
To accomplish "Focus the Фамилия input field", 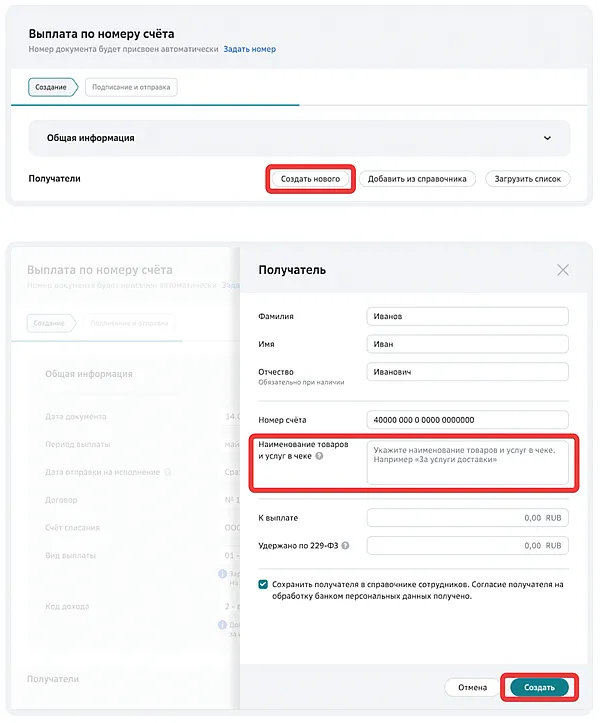I will tap(467, 316).
